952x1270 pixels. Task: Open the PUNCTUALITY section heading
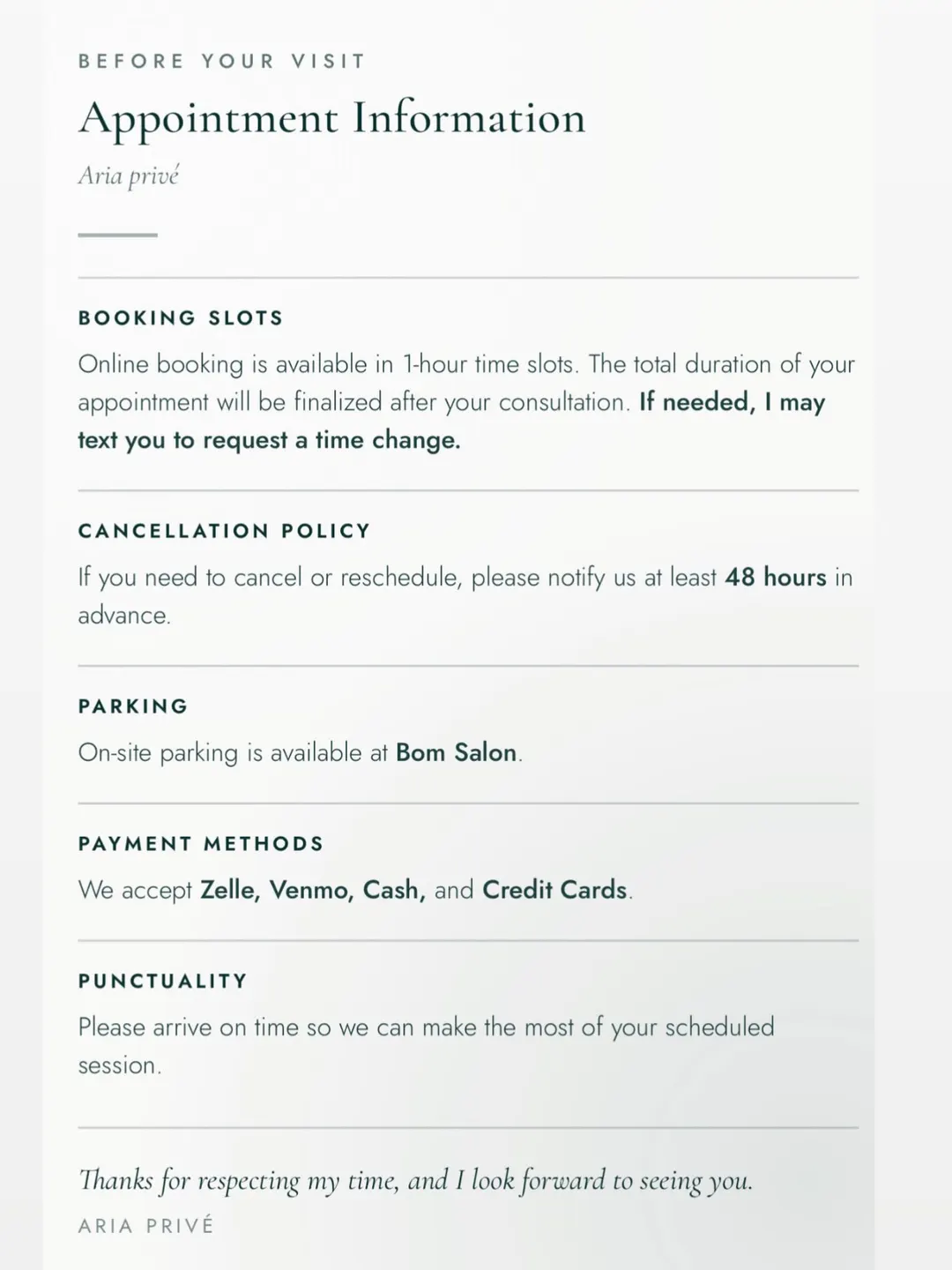pos(163,982)
